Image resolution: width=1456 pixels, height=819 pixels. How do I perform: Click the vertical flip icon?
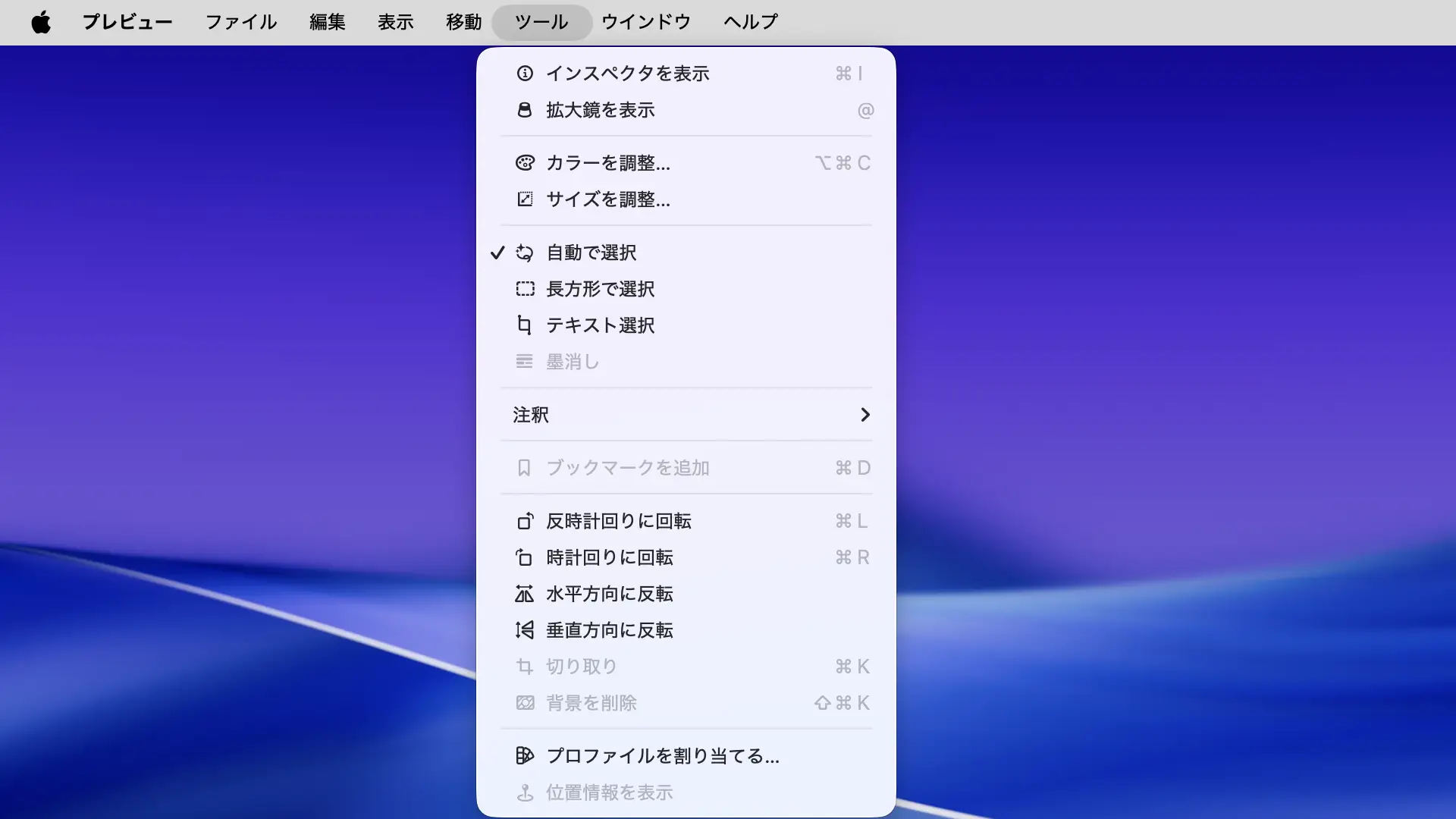pyautogui.click(x=525, y=630)
